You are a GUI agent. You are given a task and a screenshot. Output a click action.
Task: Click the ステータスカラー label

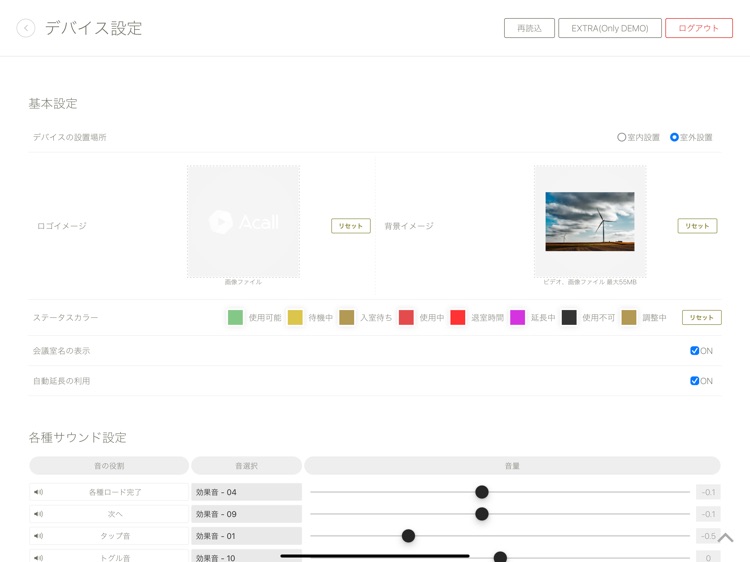[x=65, y=318]
